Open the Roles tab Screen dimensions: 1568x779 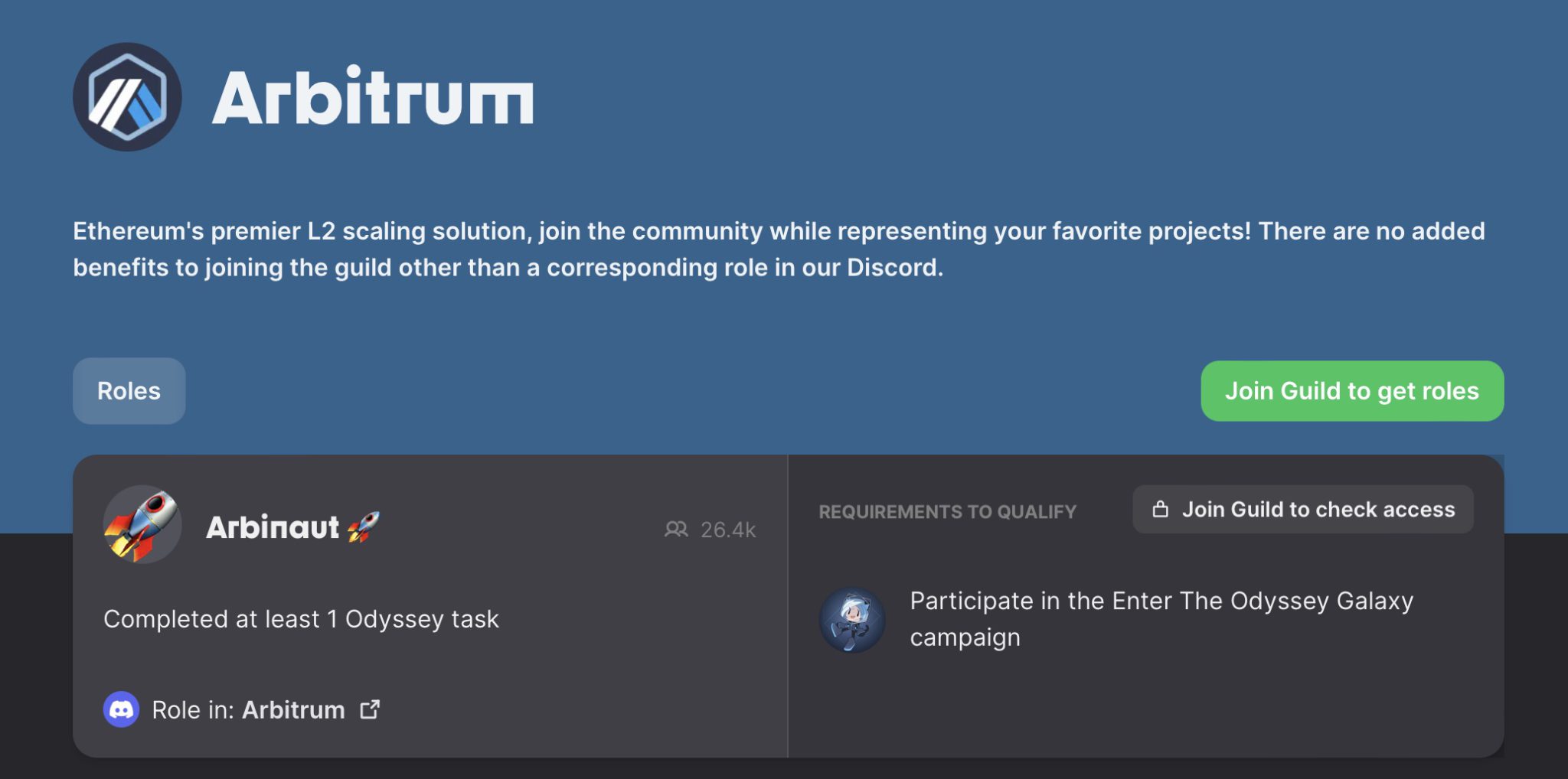click(129, 391)
